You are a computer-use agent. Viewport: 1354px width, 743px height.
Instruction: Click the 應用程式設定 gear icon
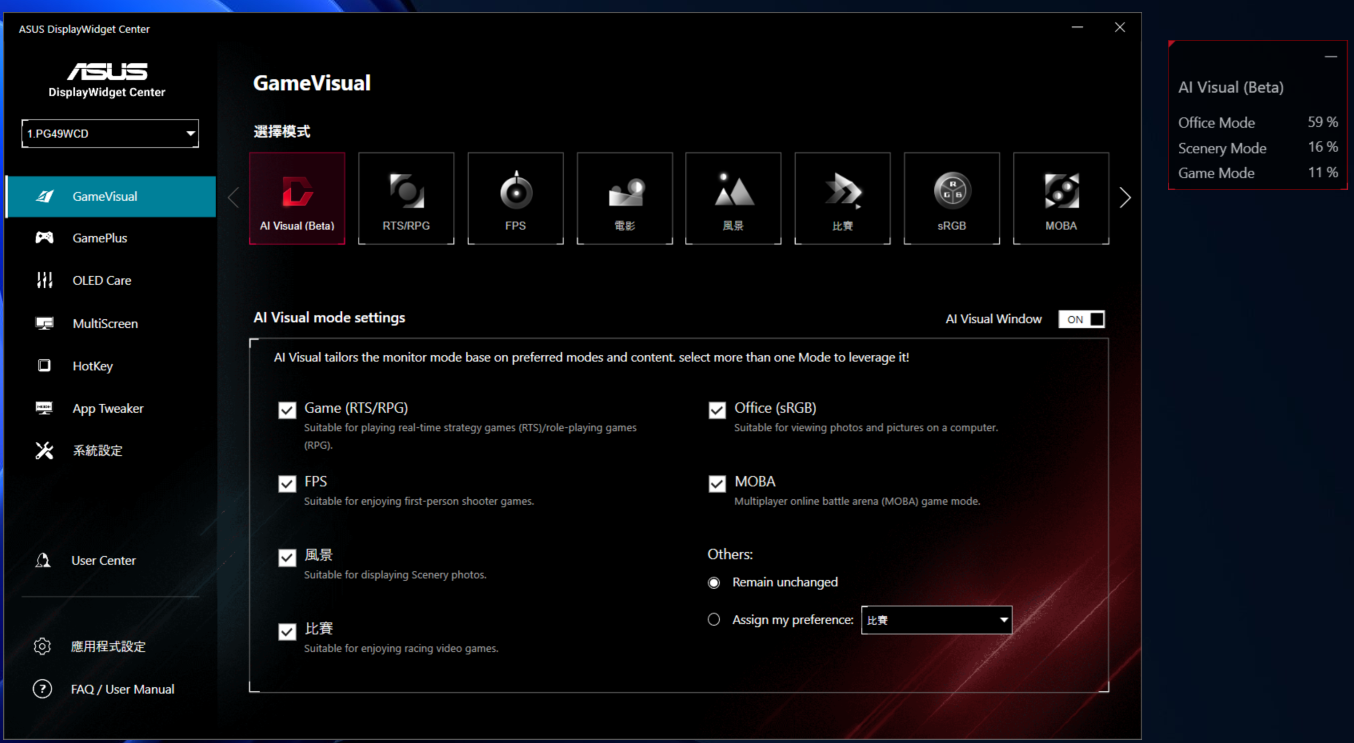coord(42,646)
